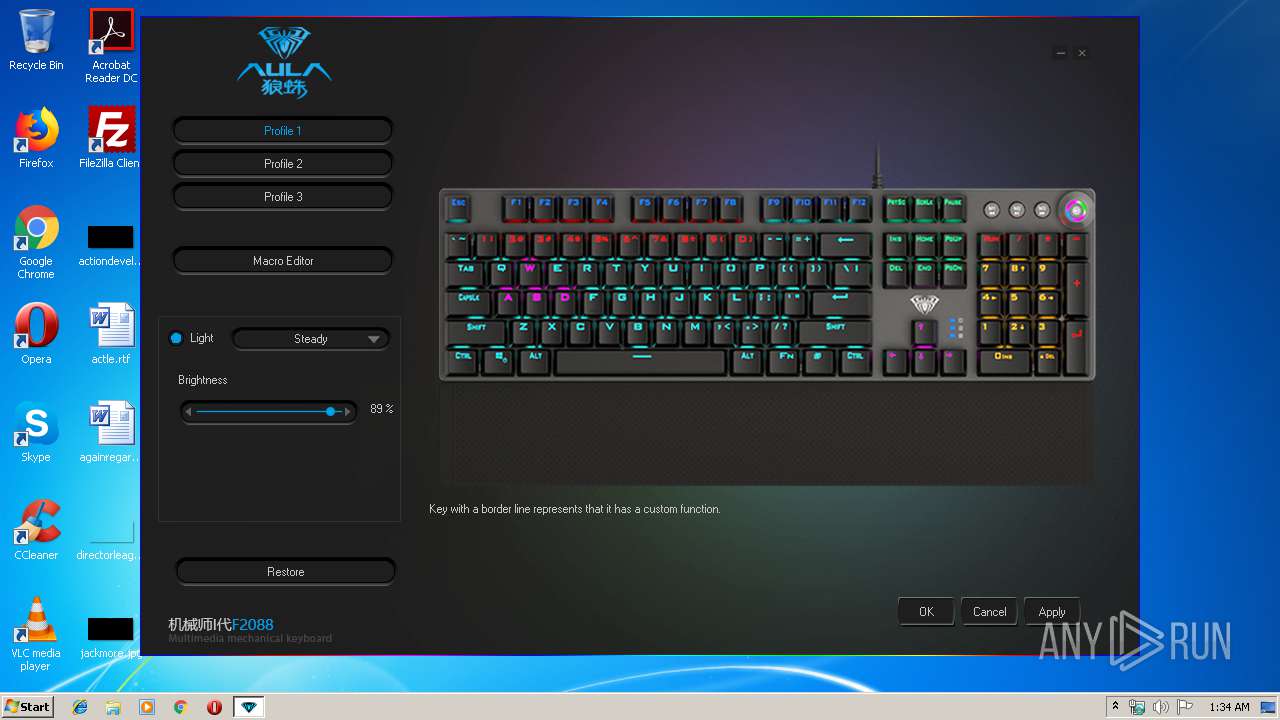Select the main Enter key on keyboard image
The width and height of the screenshot is (1280, 720).
tap(840, 301)
